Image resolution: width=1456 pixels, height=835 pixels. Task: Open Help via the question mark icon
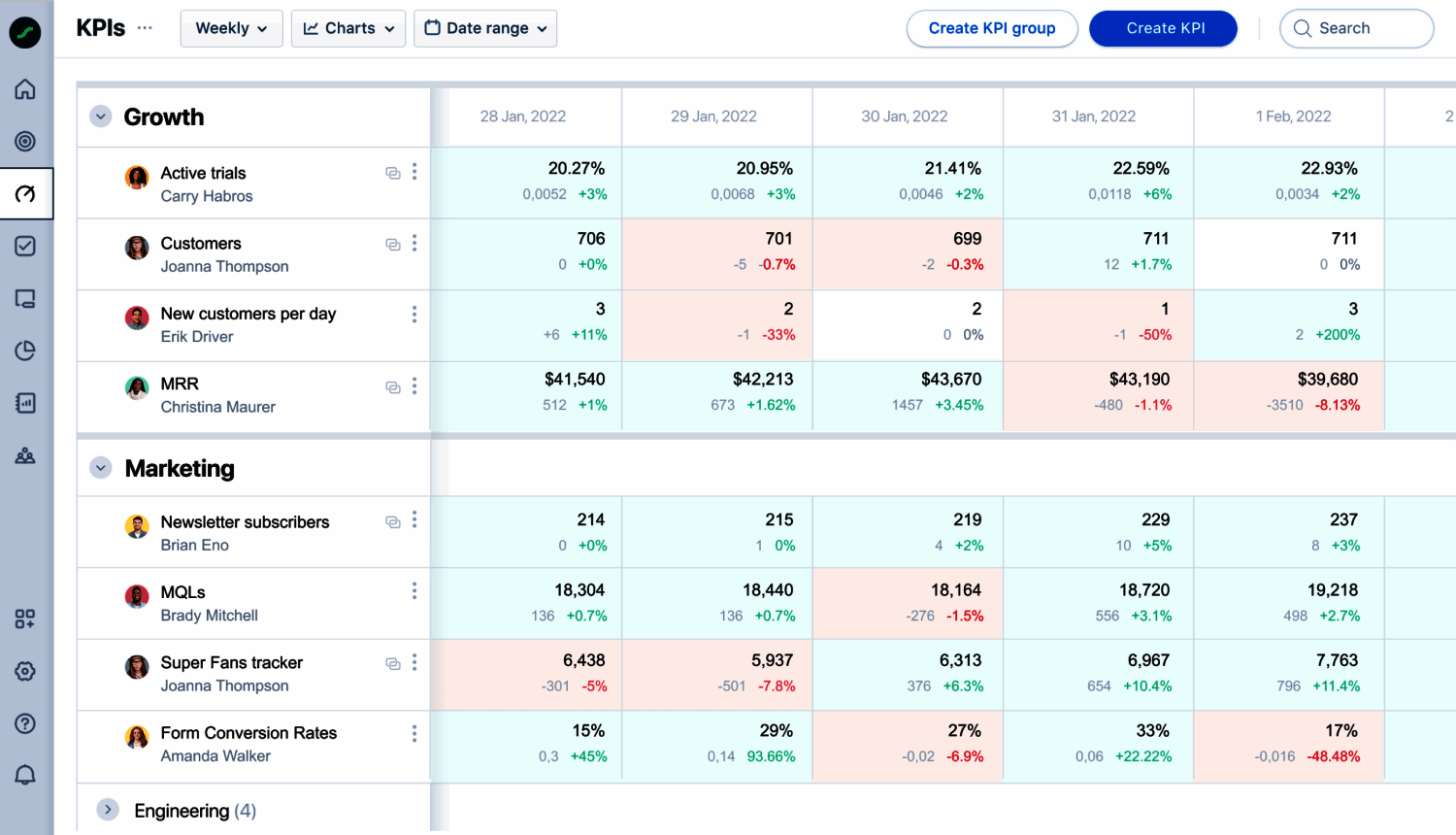25,723
